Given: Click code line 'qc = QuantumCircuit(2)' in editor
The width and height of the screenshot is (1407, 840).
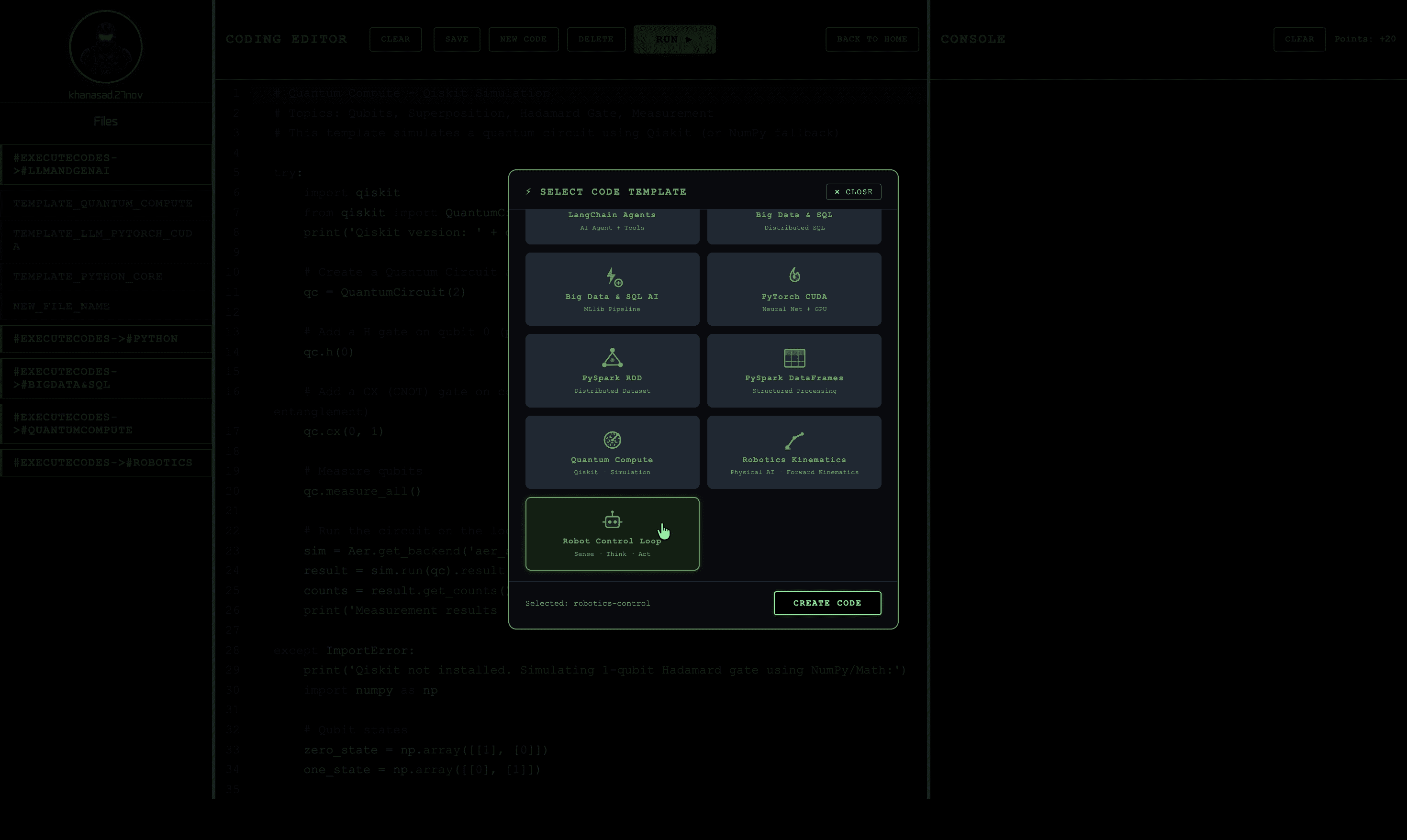Looking at the screenshot, I should click(384, 292).
